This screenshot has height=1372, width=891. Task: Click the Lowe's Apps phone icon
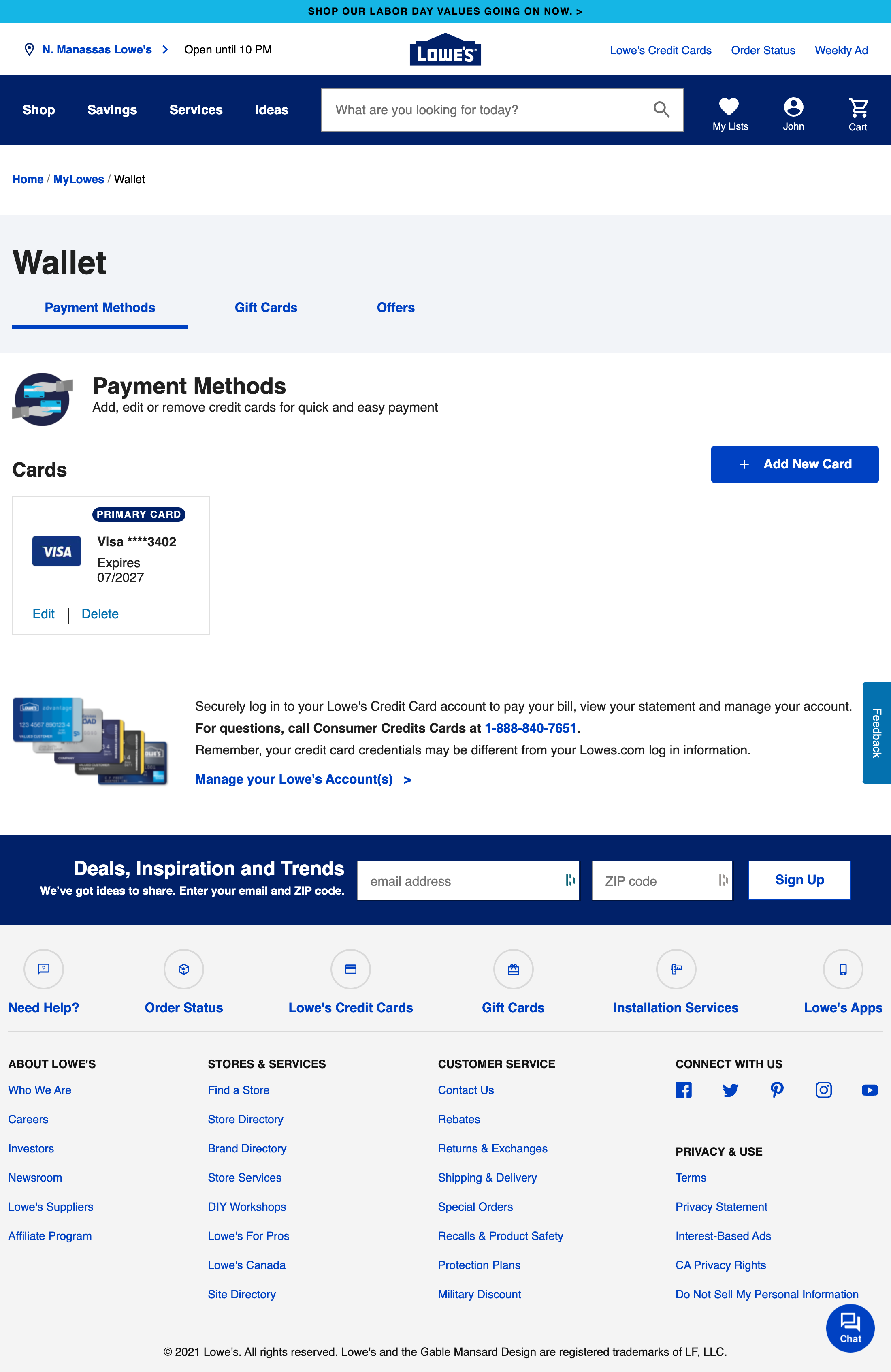[x=842, y=969]
